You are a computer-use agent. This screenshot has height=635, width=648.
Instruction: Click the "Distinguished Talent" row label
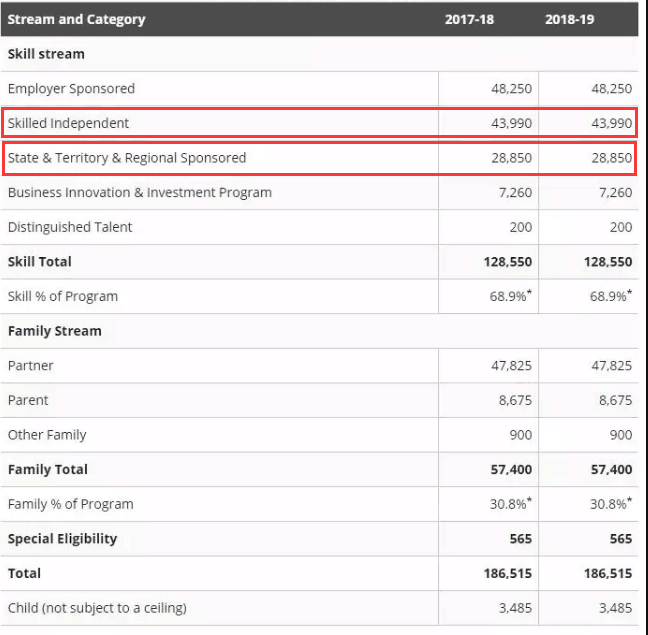coord(70,227)
